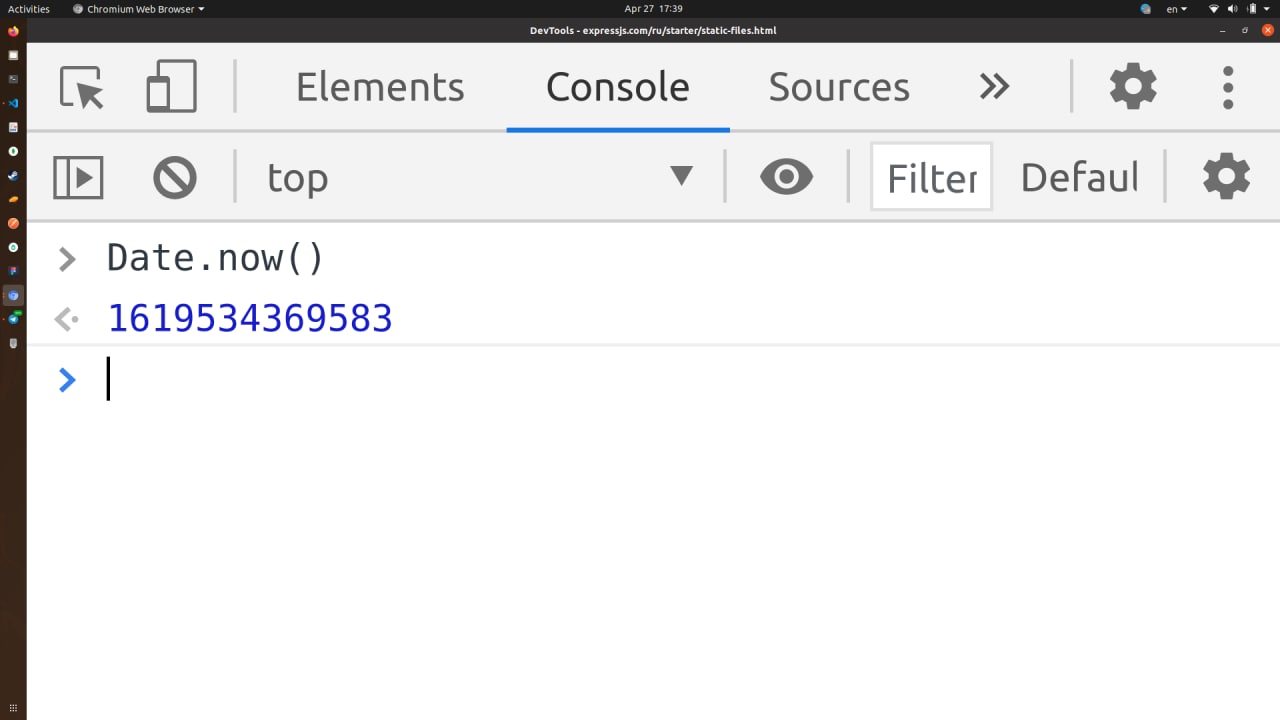Open the Activities overview
The height and width of the screenshot is (720, 1280).
tap(29, 9)
